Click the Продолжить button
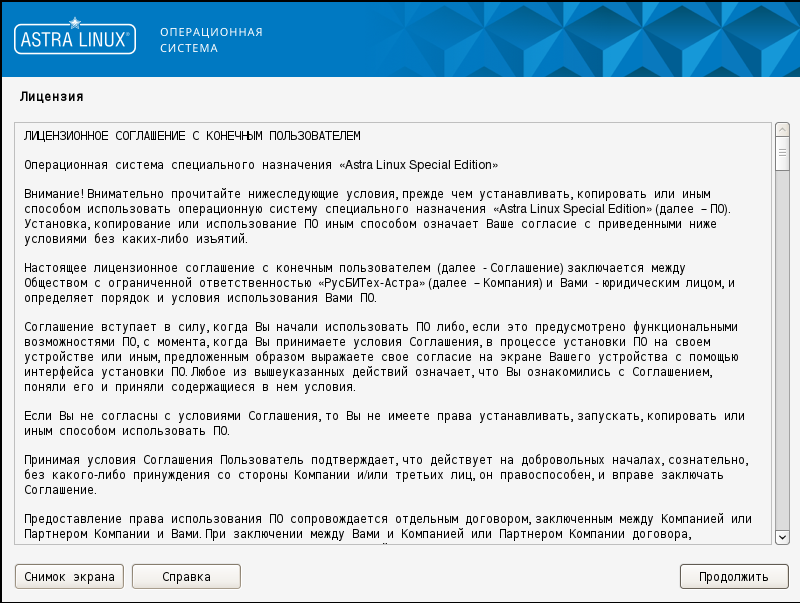The height and width of the screenshot is (603, 800). click(734, 576)
